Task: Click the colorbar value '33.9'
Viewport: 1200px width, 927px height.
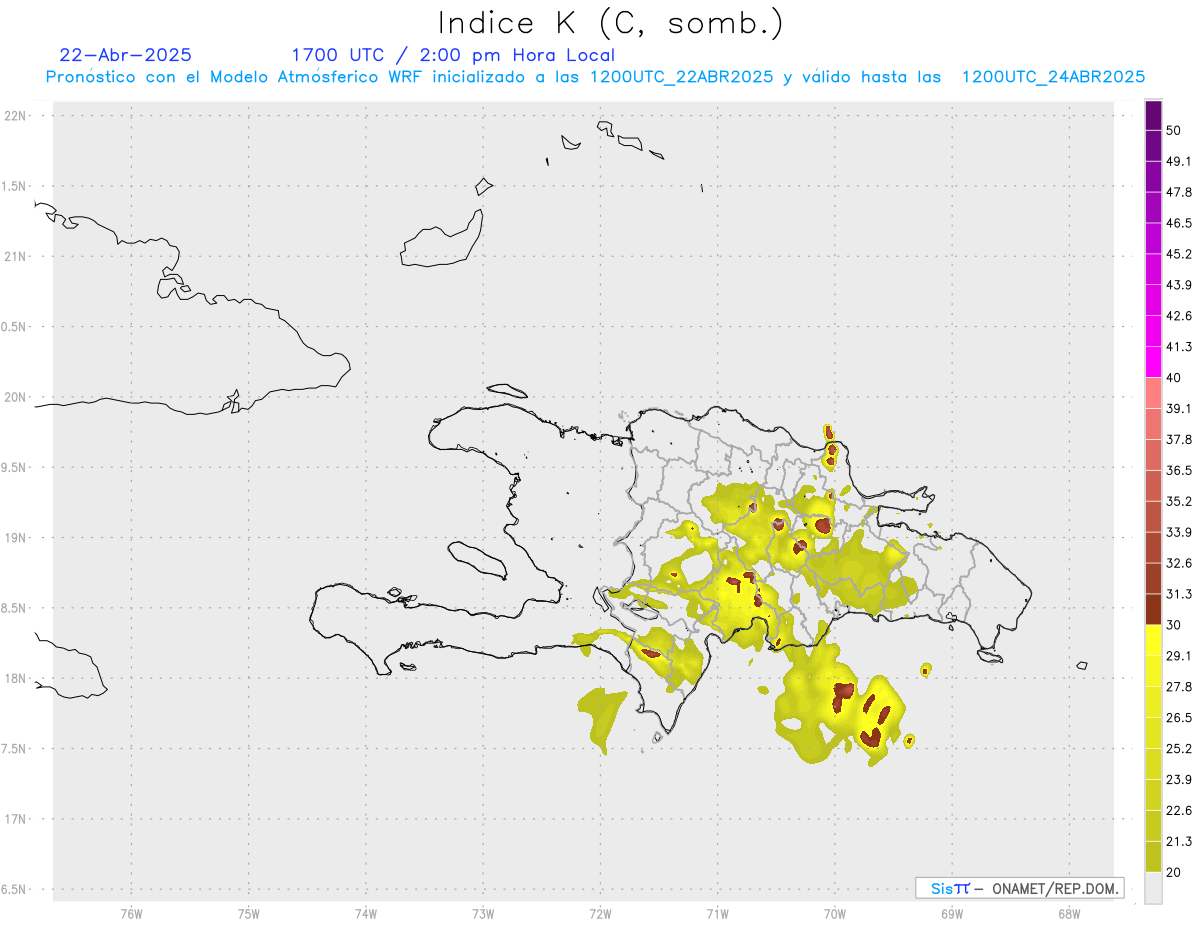Action: [1179, 532]
